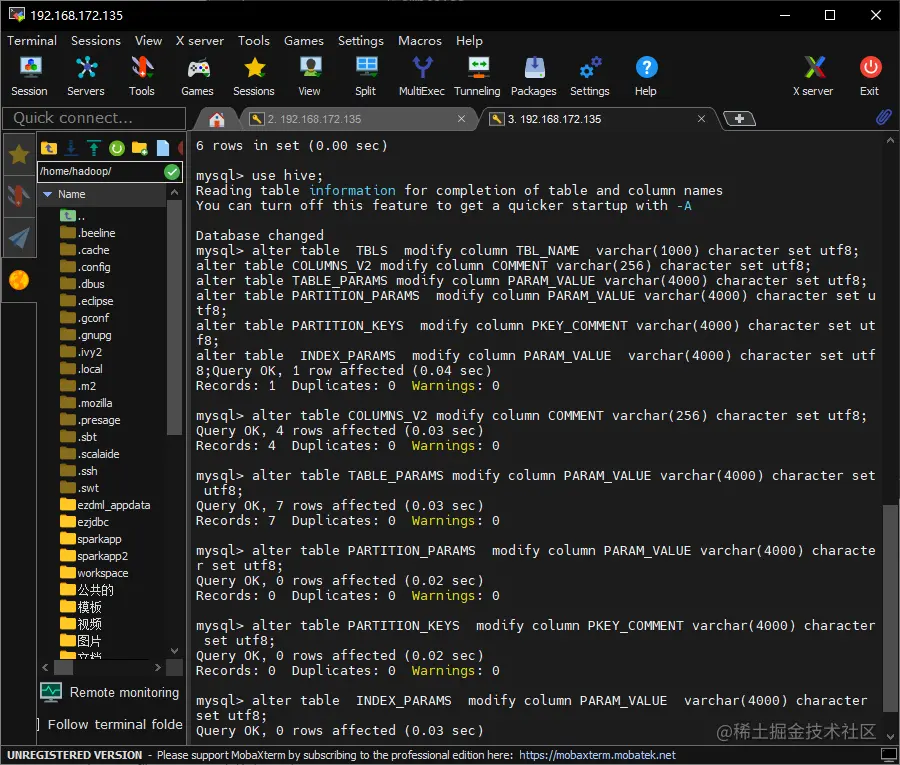Open the Macros menu
Screen dimensions: 900x765
(420, 41)
